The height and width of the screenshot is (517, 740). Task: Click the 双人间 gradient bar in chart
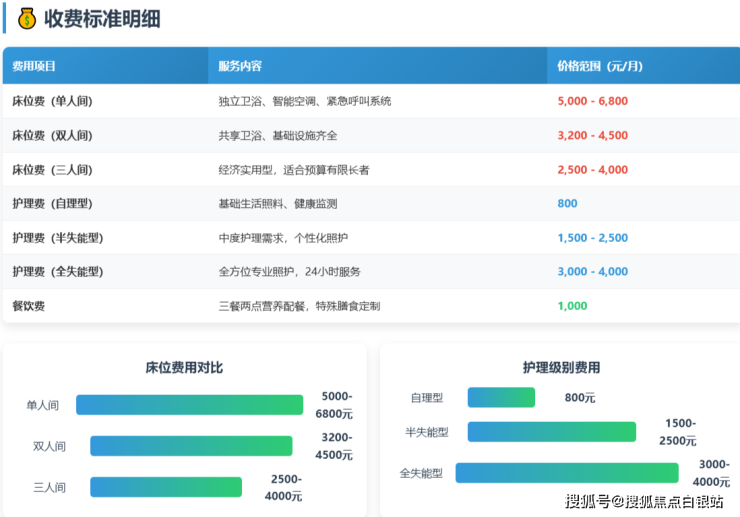(191, 446)
